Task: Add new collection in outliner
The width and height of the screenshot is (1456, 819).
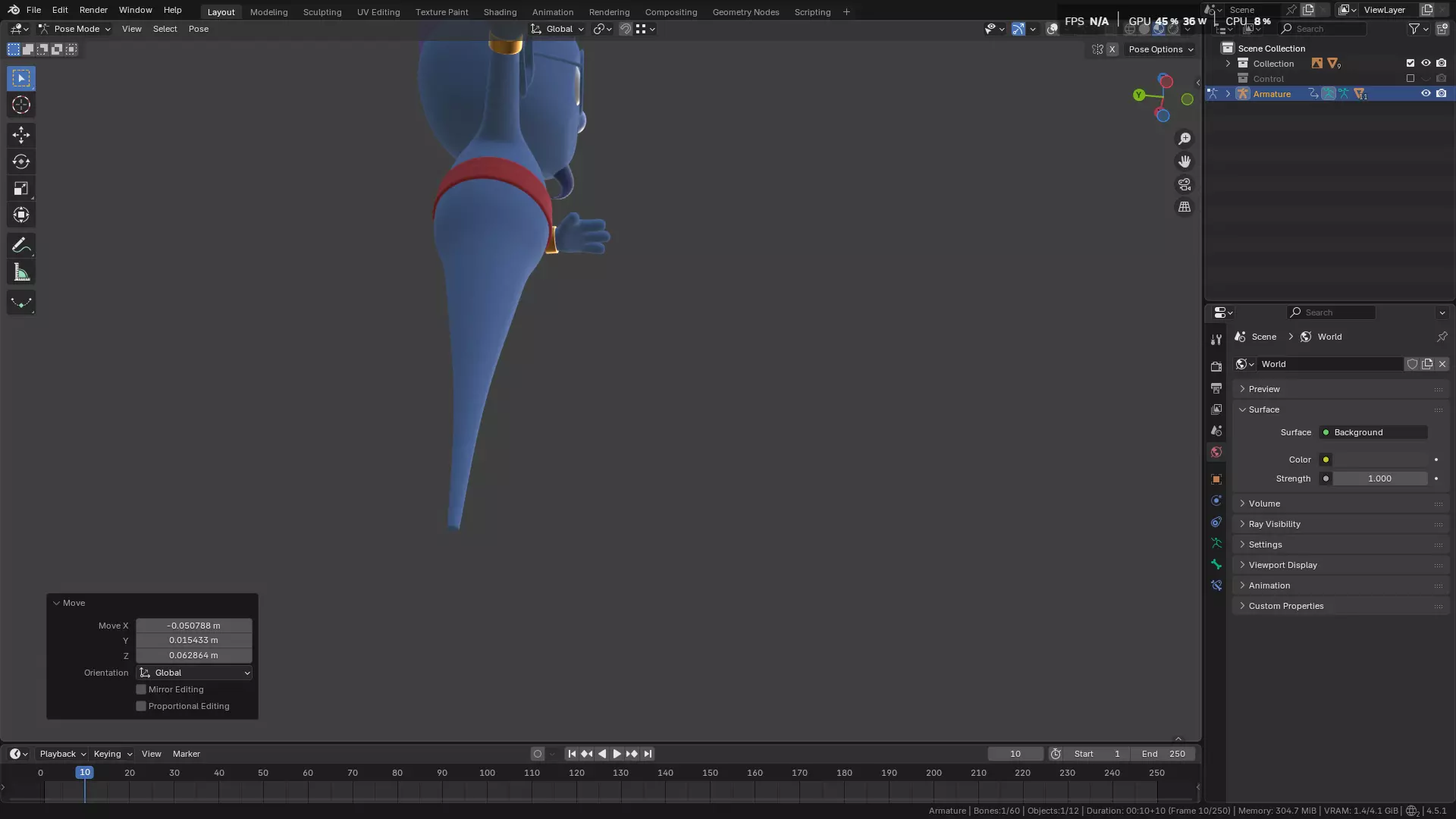Action: [x=1442, y=29]
